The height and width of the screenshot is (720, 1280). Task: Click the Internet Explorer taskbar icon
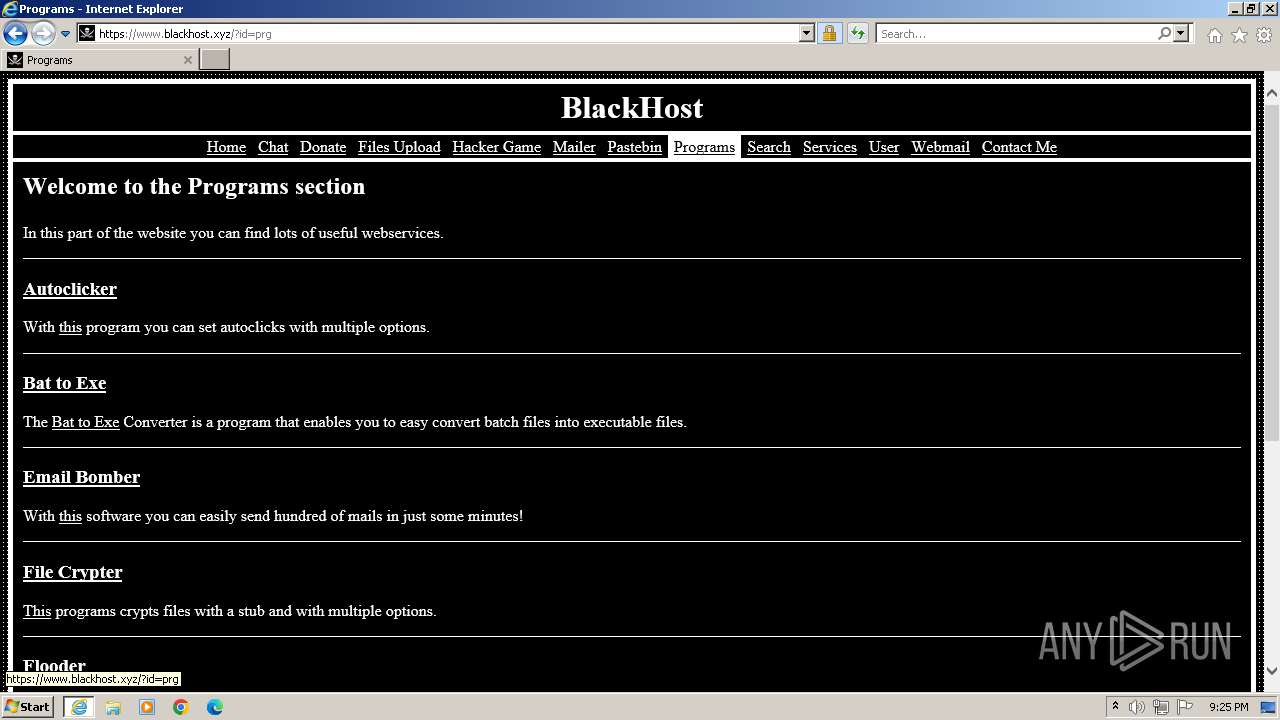tap(78, 707)
